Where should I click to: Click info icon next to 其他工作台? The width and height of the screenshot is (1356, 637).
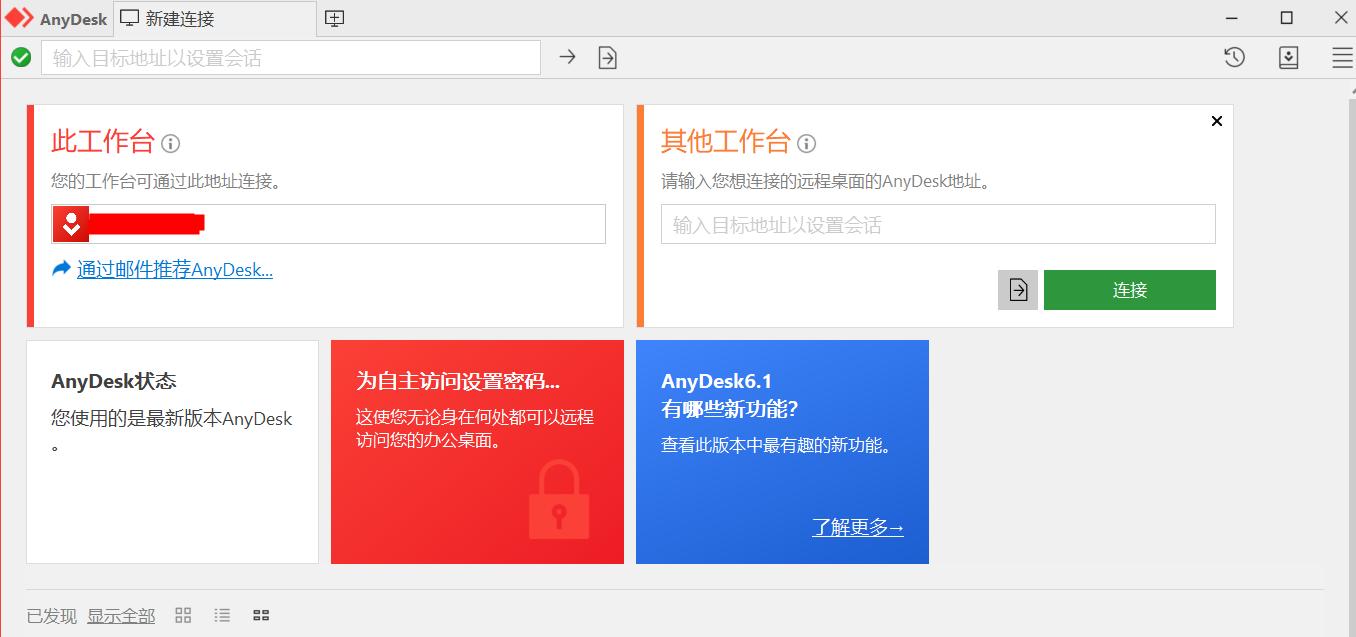[x=806, y=143]
